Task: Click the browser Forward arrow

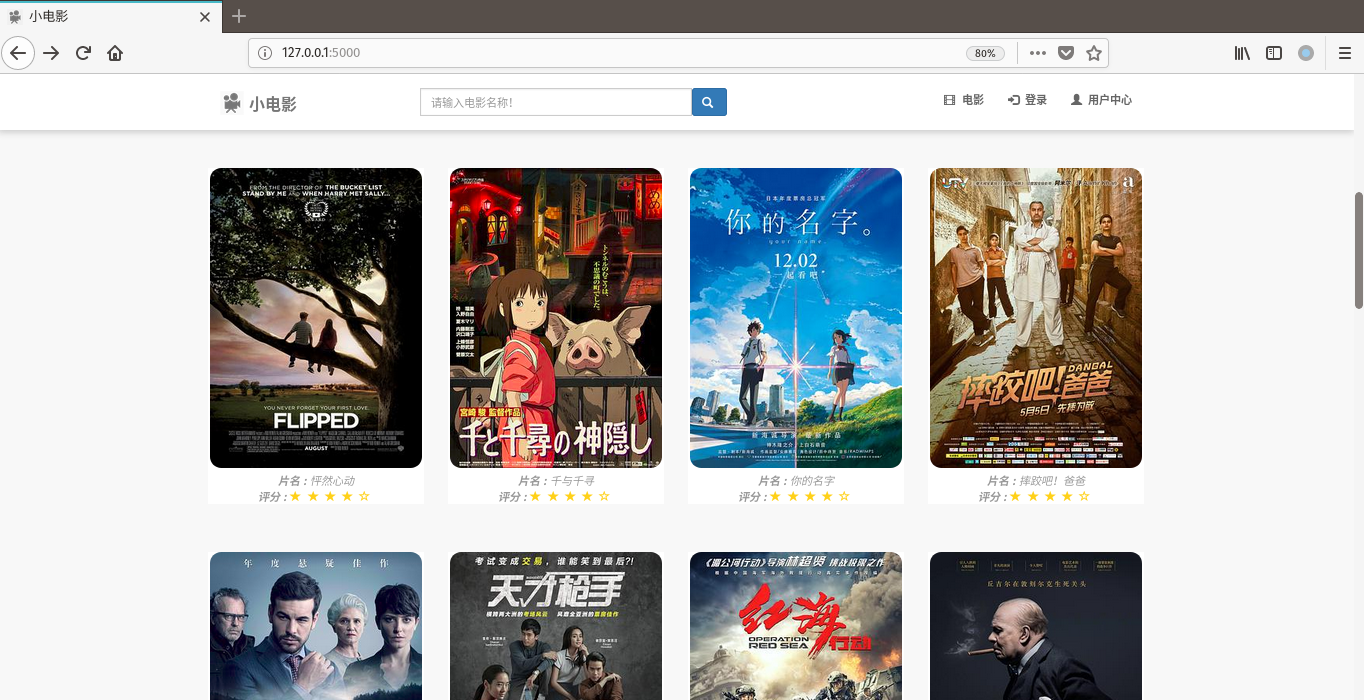Action: [x=51, y=53]
